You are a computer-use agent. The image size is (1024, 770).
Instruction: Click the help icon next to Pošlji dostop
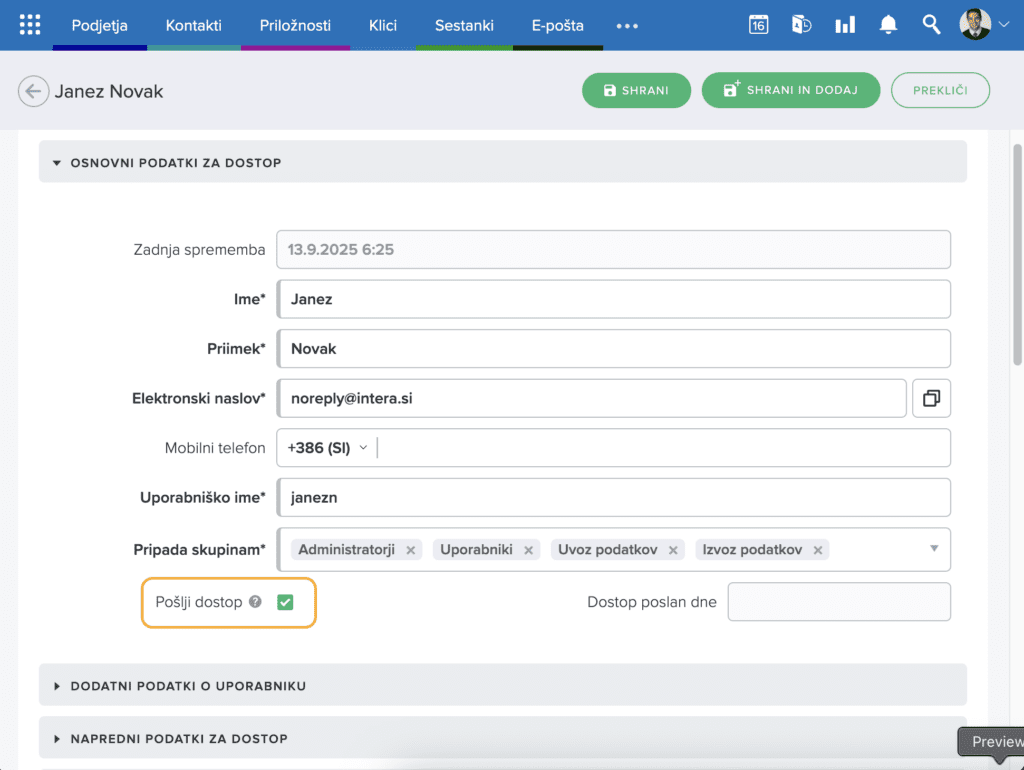click(255, 602)
